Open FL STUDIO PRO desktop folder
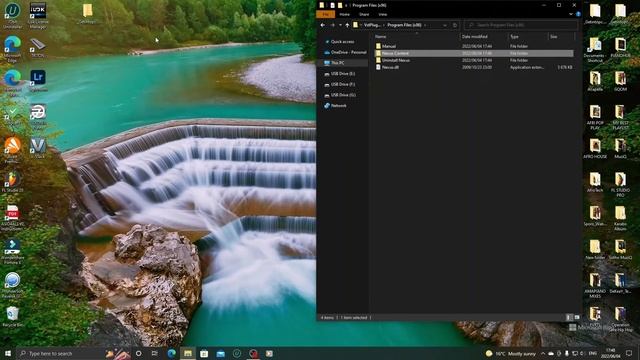The height and width of the screenshot is (360, 640). point(620,184)
